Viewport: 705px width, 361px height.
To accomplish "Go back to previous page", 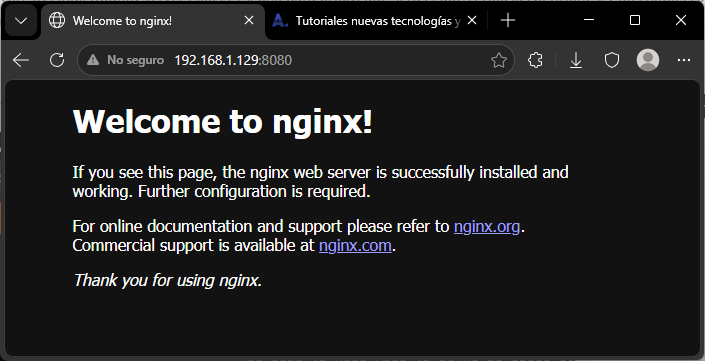I will pyautogui.click(x=21, y=60).
